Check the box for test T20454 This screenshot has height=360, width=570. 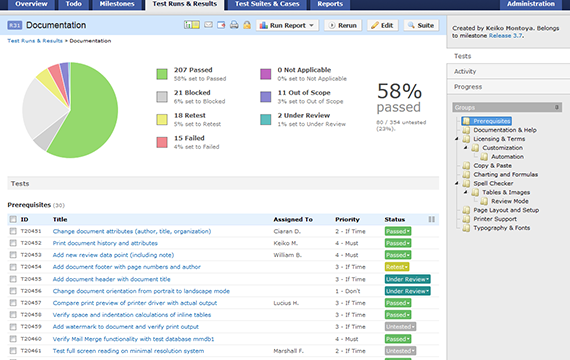pyautogui.click(x=13, y=267)
